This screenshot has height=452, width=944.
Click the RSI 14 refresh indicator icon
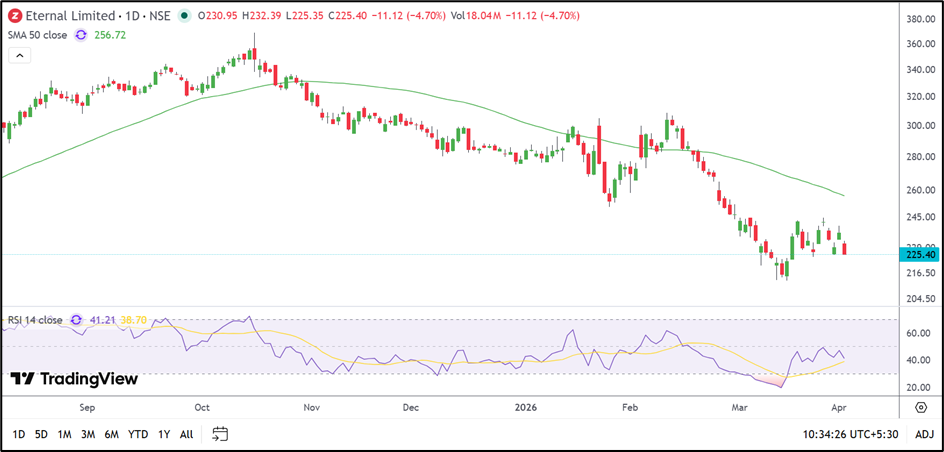(x=71, y=320)
